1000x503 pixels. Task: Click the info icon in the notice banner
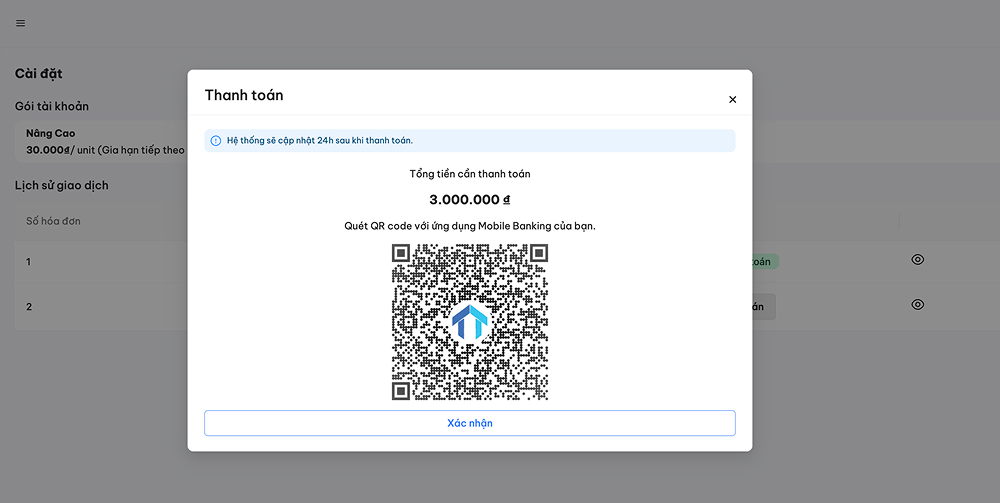point(216,141)
